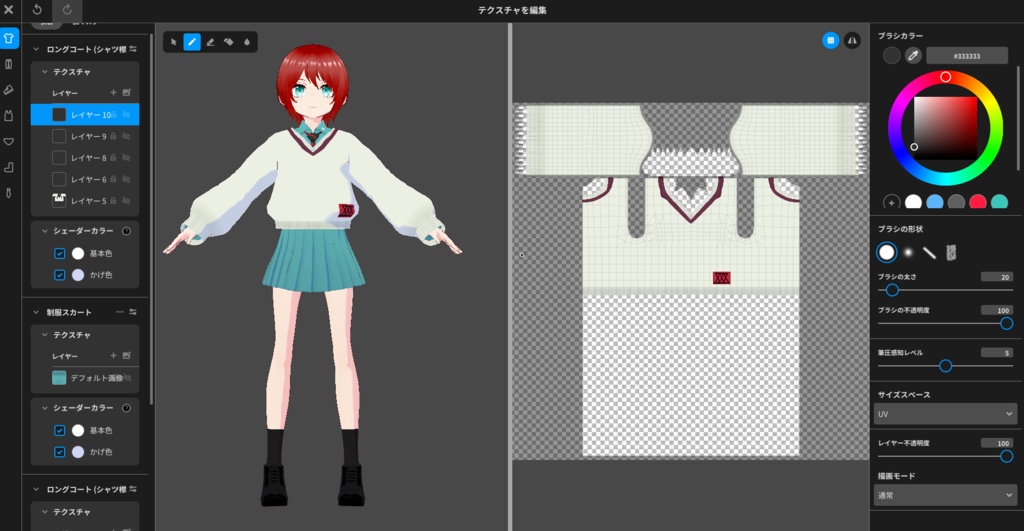Screen dimensions: 1024x531
Task: Close the texture editor with the X
Action: [8, 10]
